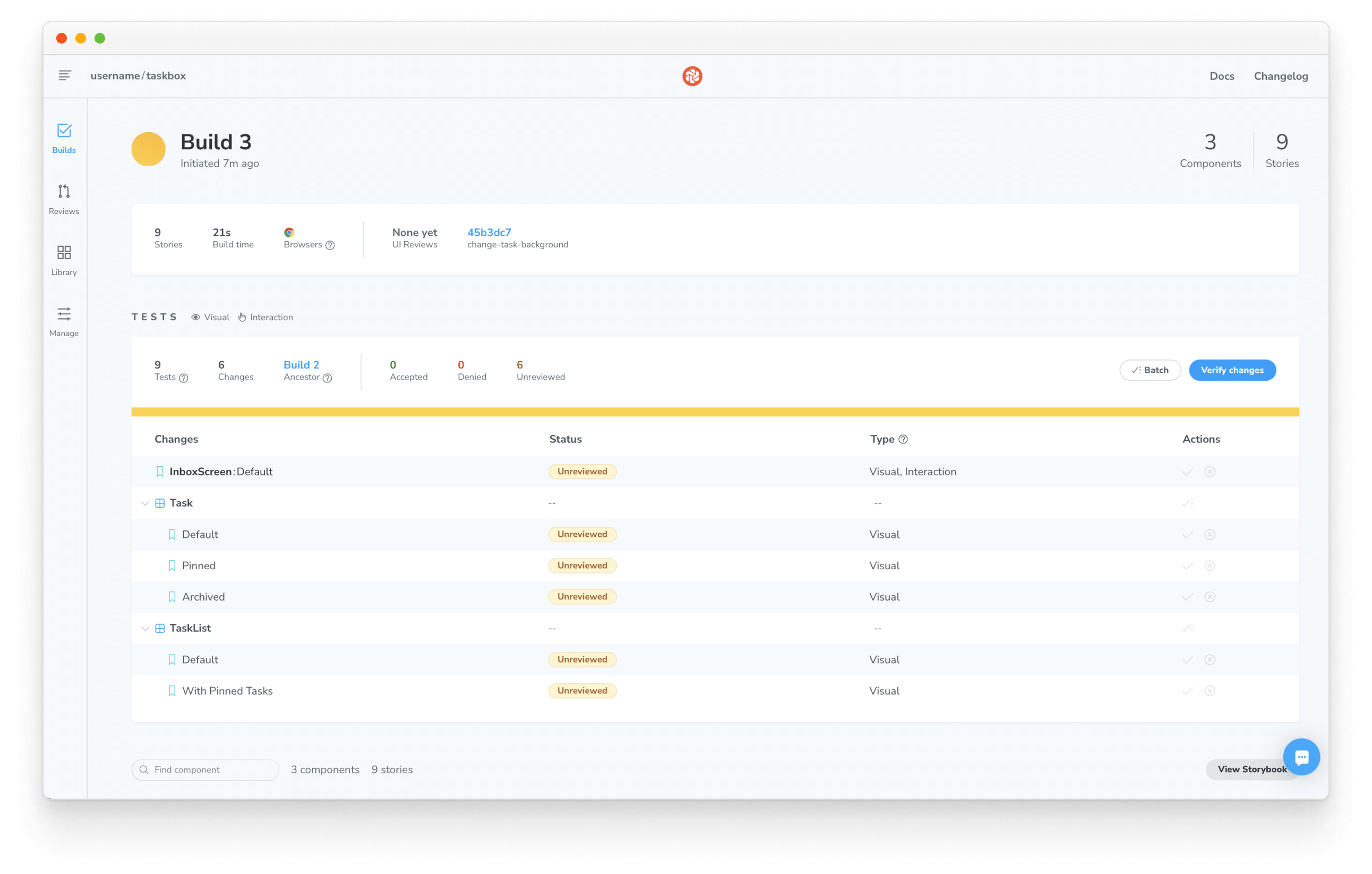Click the Chromatic logo in header
The image size is (1372, 874).
tap(694, 76)
